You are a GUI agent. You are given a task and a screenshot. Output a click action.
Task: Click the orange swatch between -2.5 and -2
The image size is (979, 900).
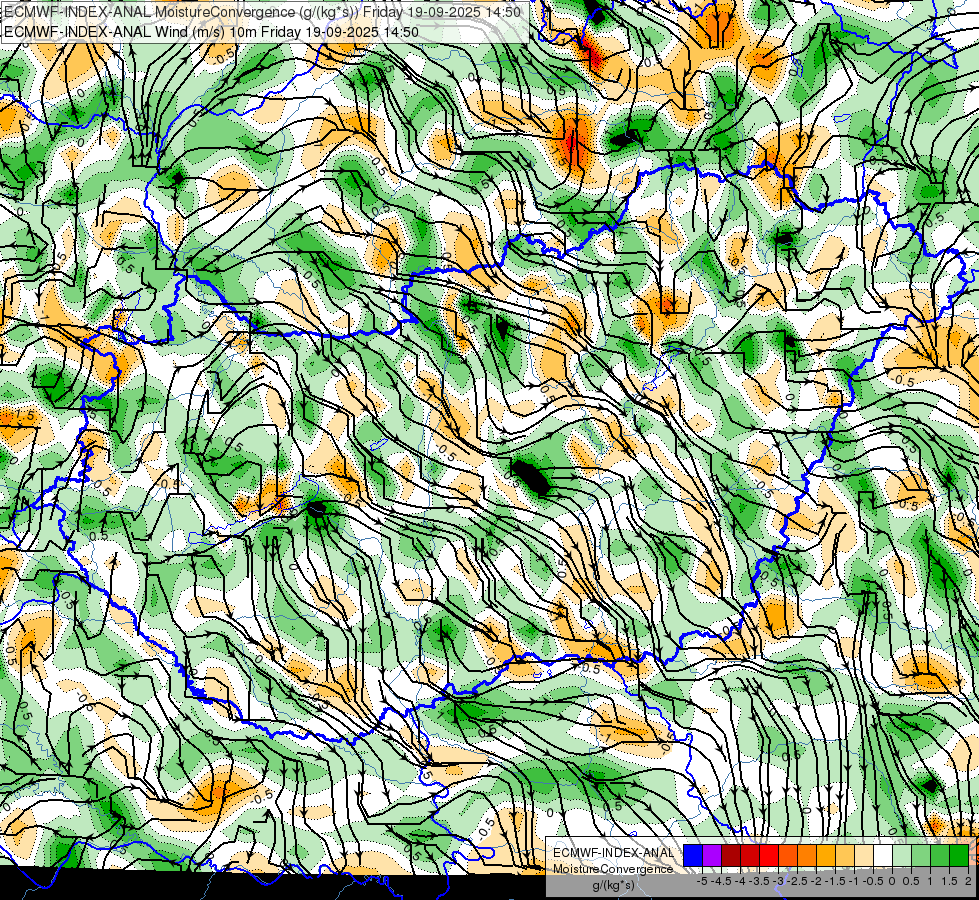click(x=807, y=855)
